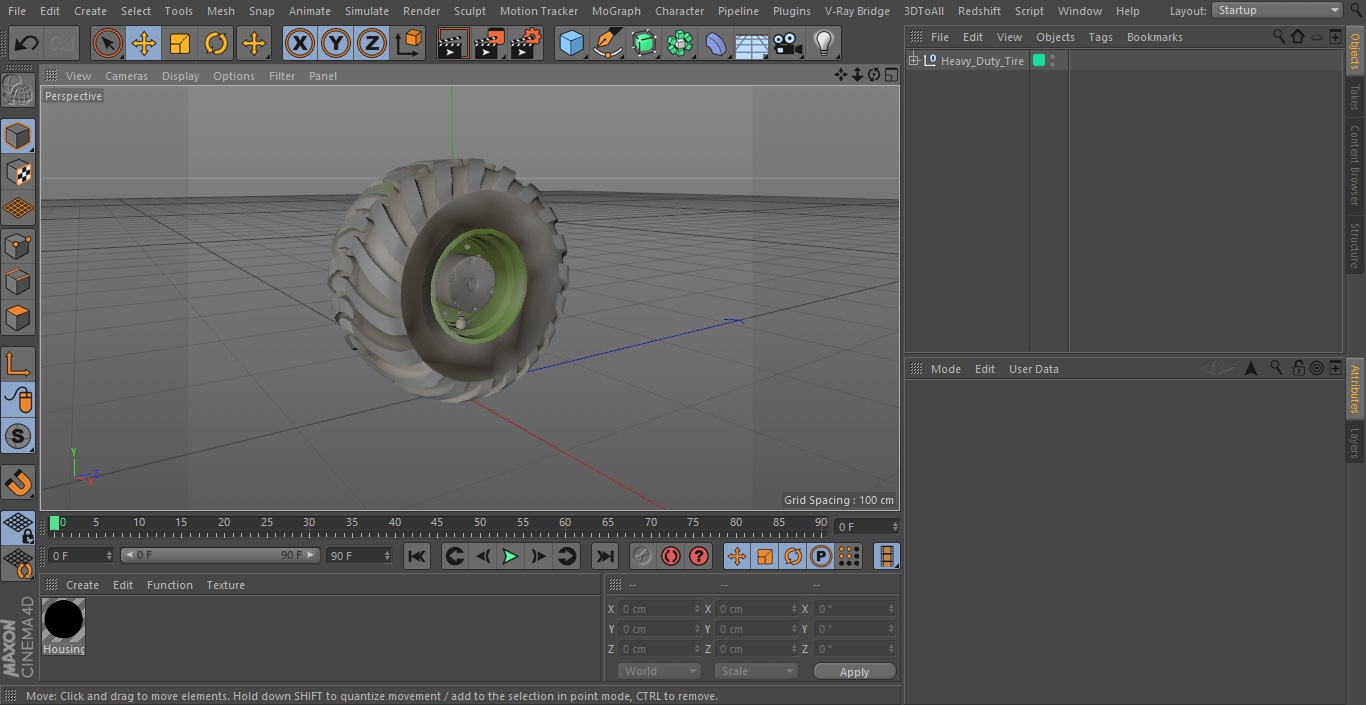Open the World coordinate dropdown
The width and height of the screenshot is (1366, 705).
pyautogui.click(x=658, y=671)
